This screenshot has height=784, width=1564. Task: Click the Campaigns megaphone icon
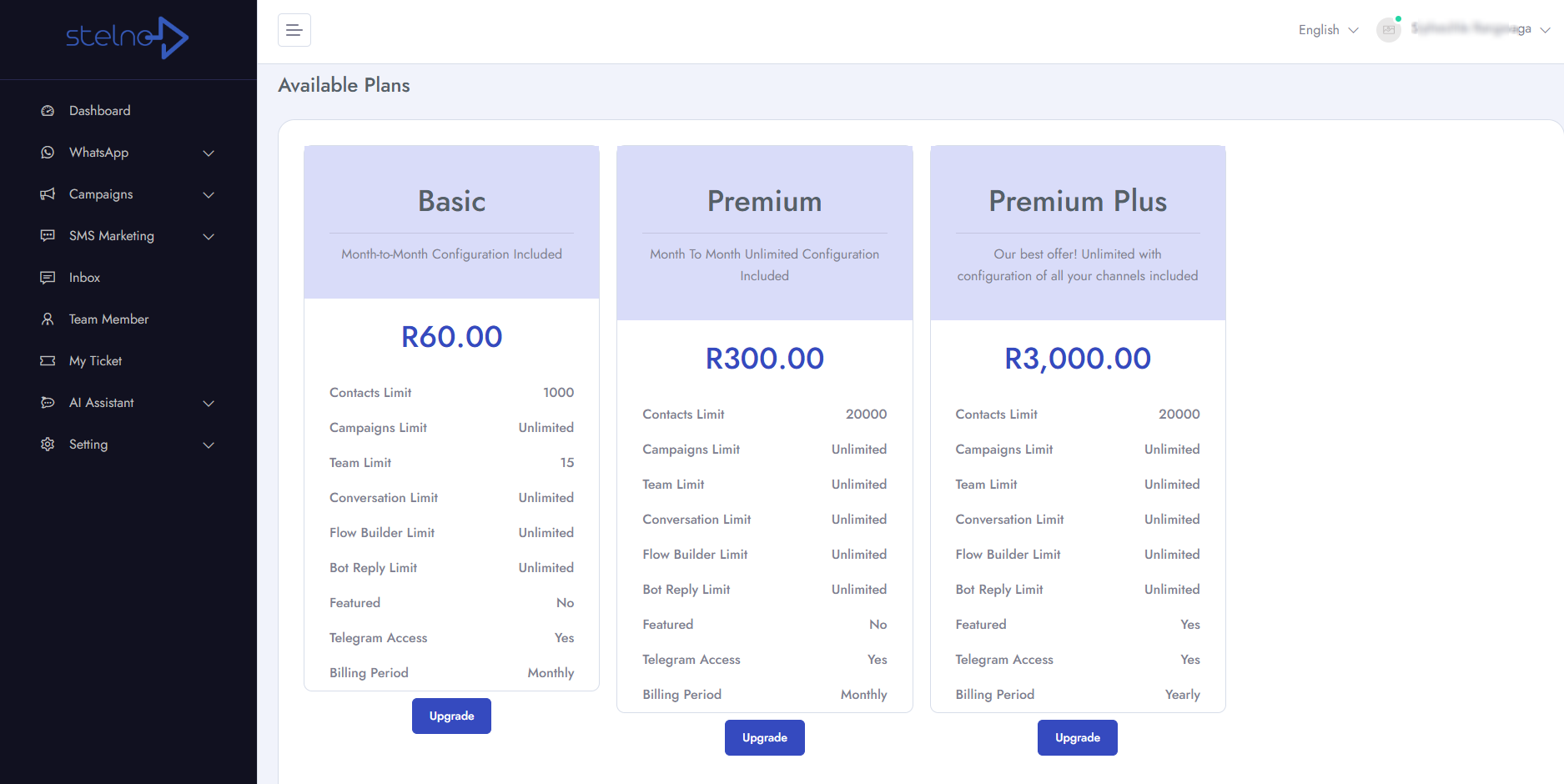pyautogui.click(x=48, y=194)
